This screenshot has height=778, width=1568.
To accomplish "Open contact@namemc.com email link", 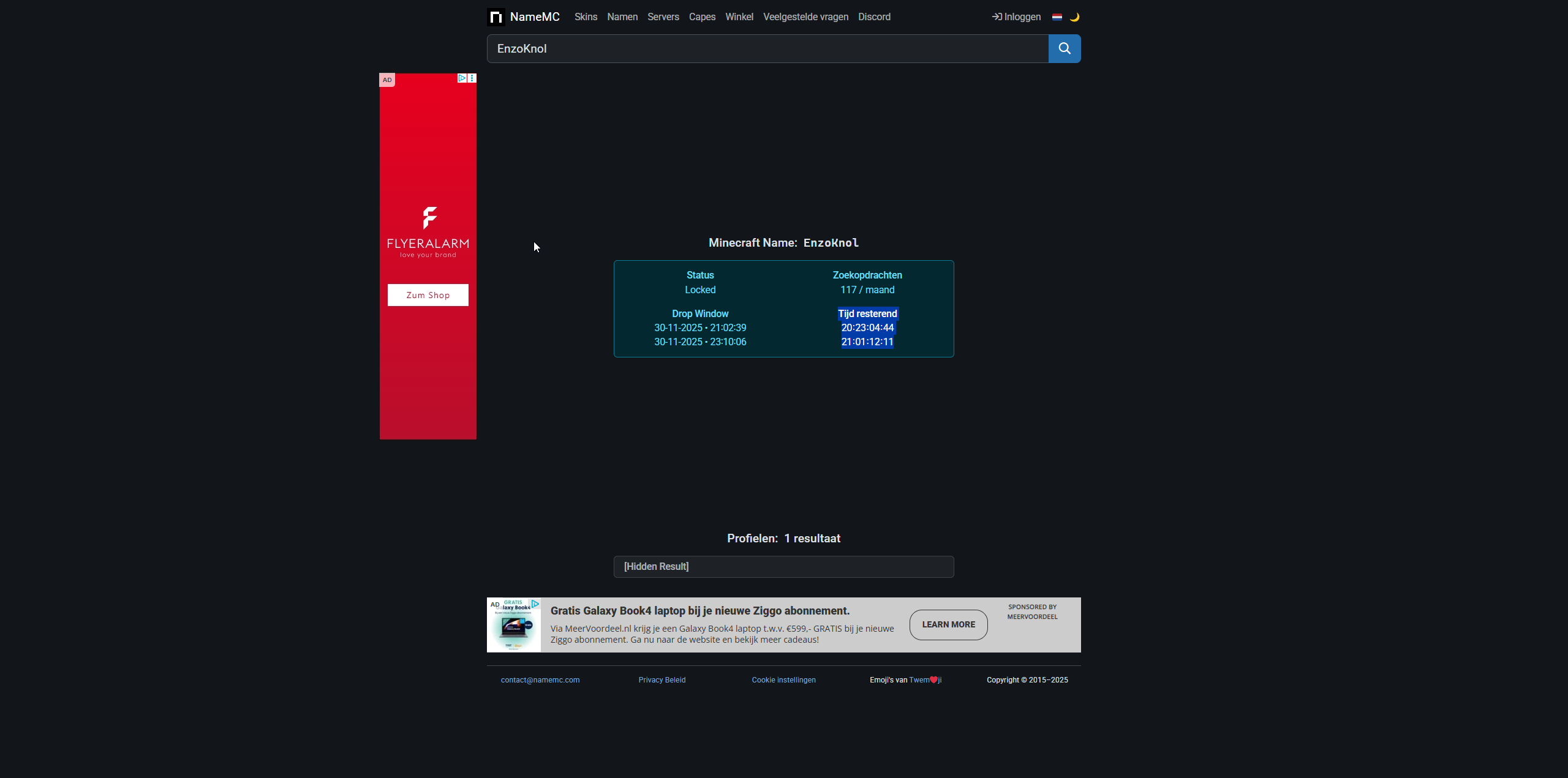I will [540, 680].
